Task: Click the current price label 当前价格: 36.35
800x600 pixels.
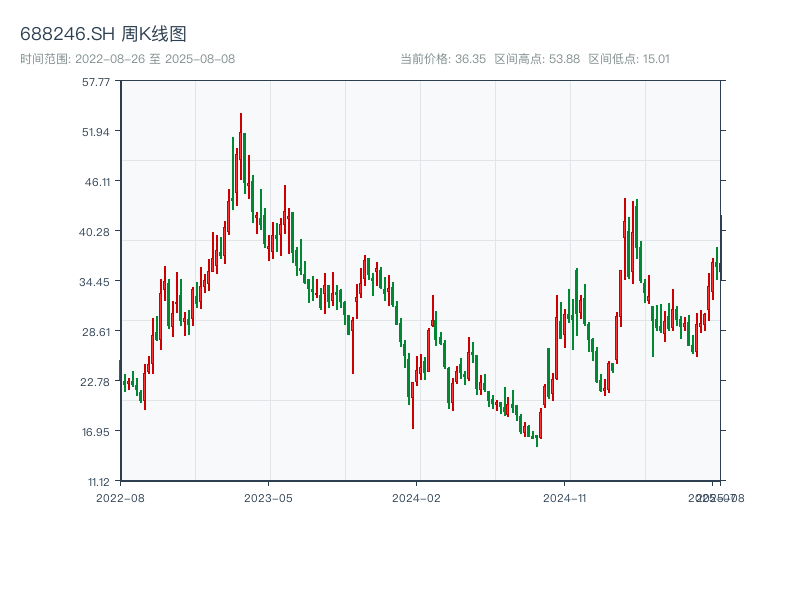Action: point(443,59)
